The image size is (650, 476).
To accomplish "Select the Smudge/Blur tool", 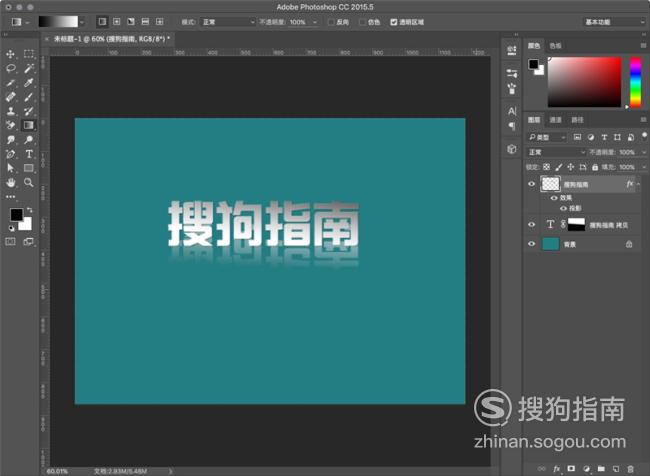I will pos(10,140).
